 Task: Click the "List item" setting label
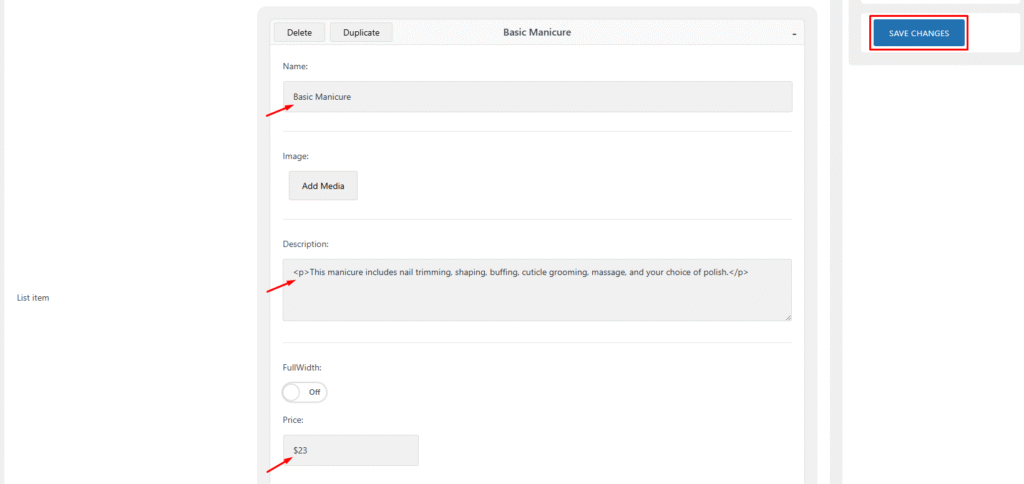[x=34, y=298]
